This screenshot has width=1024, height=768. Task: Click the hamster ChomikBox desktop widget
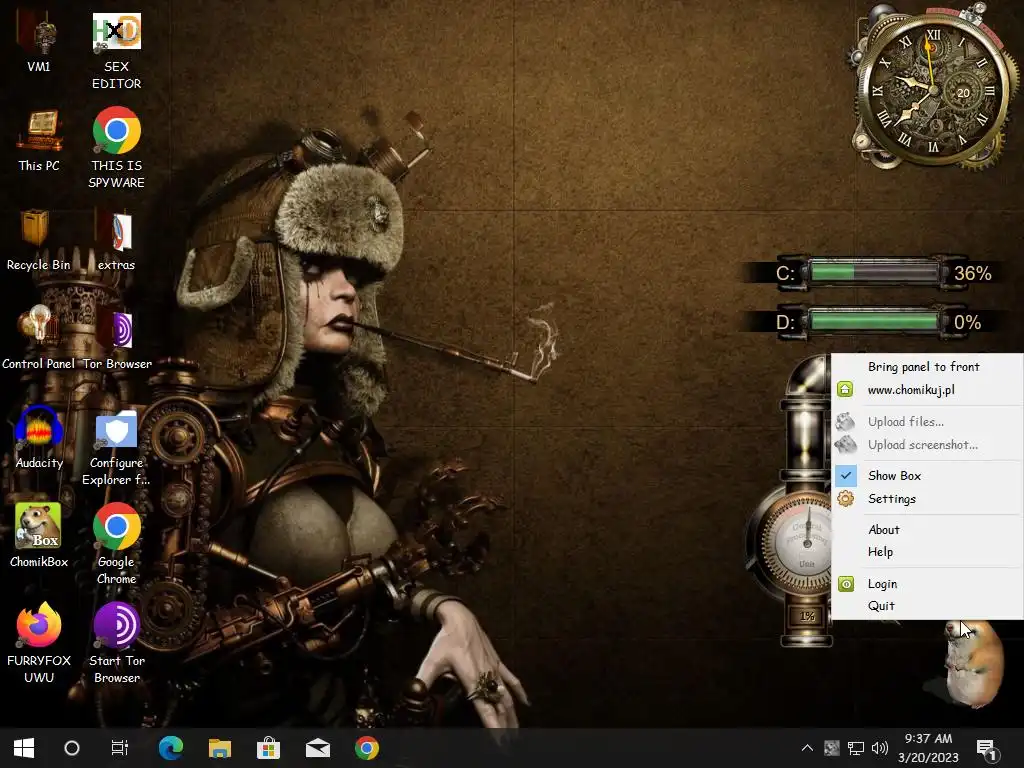(x=973, y=664)
